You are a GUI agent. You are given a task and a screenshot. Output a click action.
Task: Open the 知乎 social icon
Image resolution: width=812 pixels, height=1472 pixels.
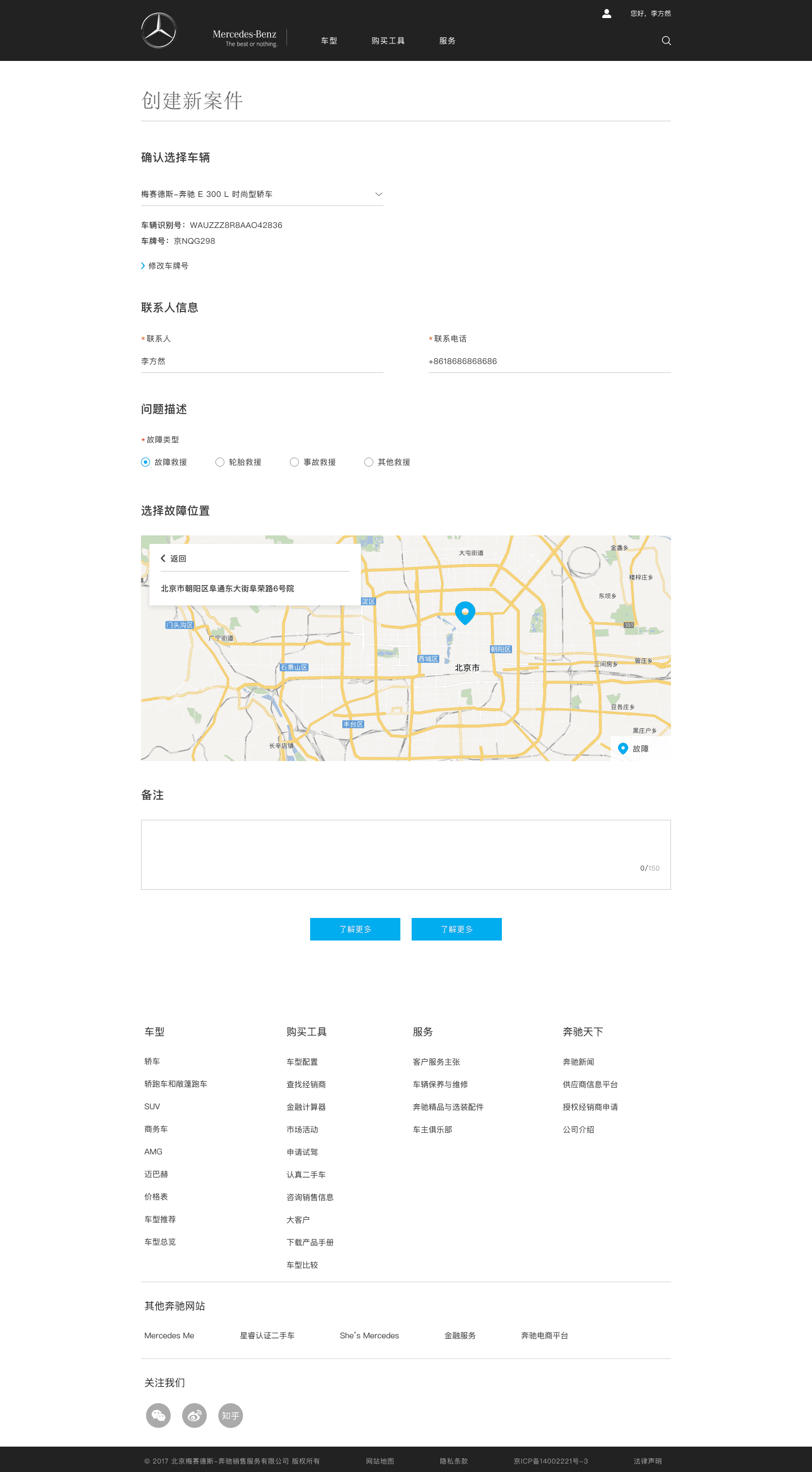pyautogui.click(x=231, y=1415)
